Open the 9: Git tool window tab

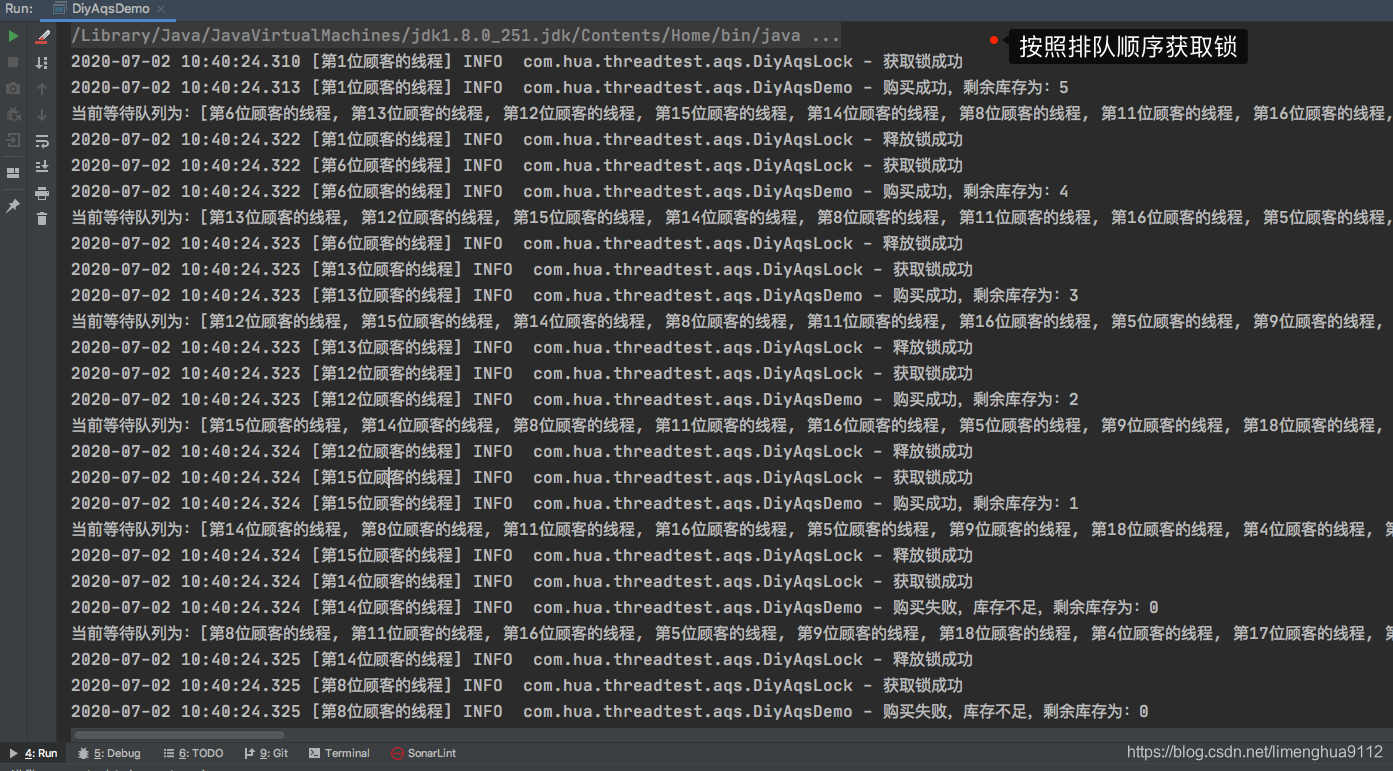(266, 753)
